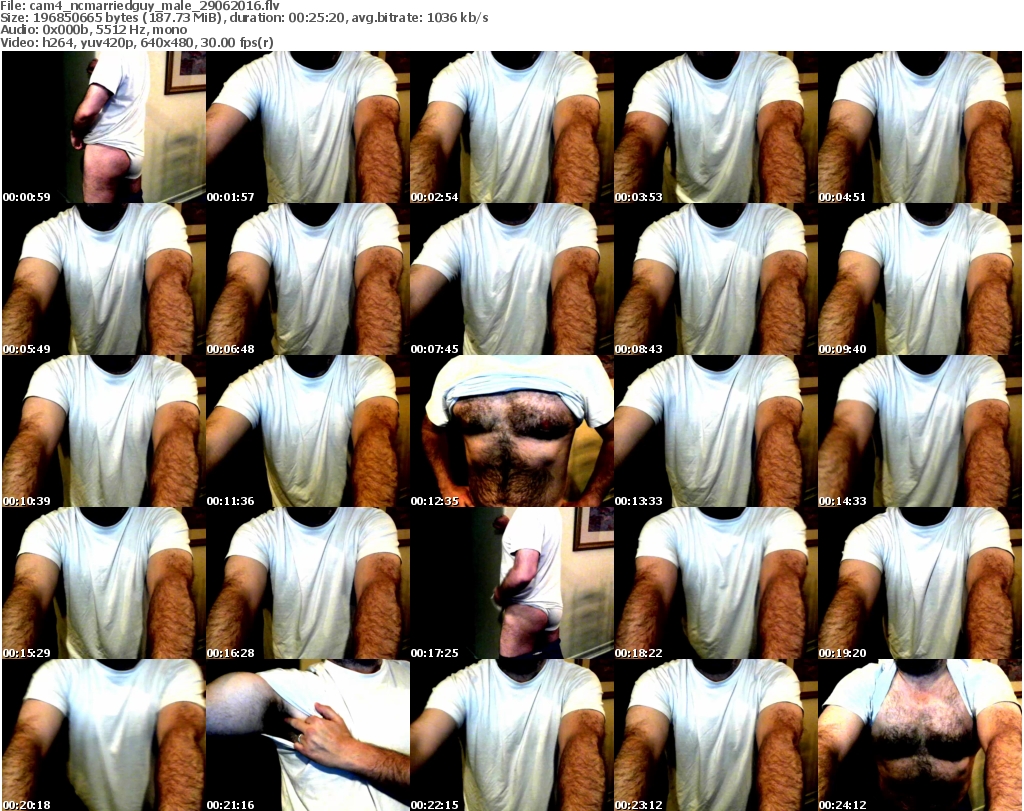Screen dimensions: 1024x811
Task: Select the thumbnail stamped 00:05:49
Action: pos(104,279)
